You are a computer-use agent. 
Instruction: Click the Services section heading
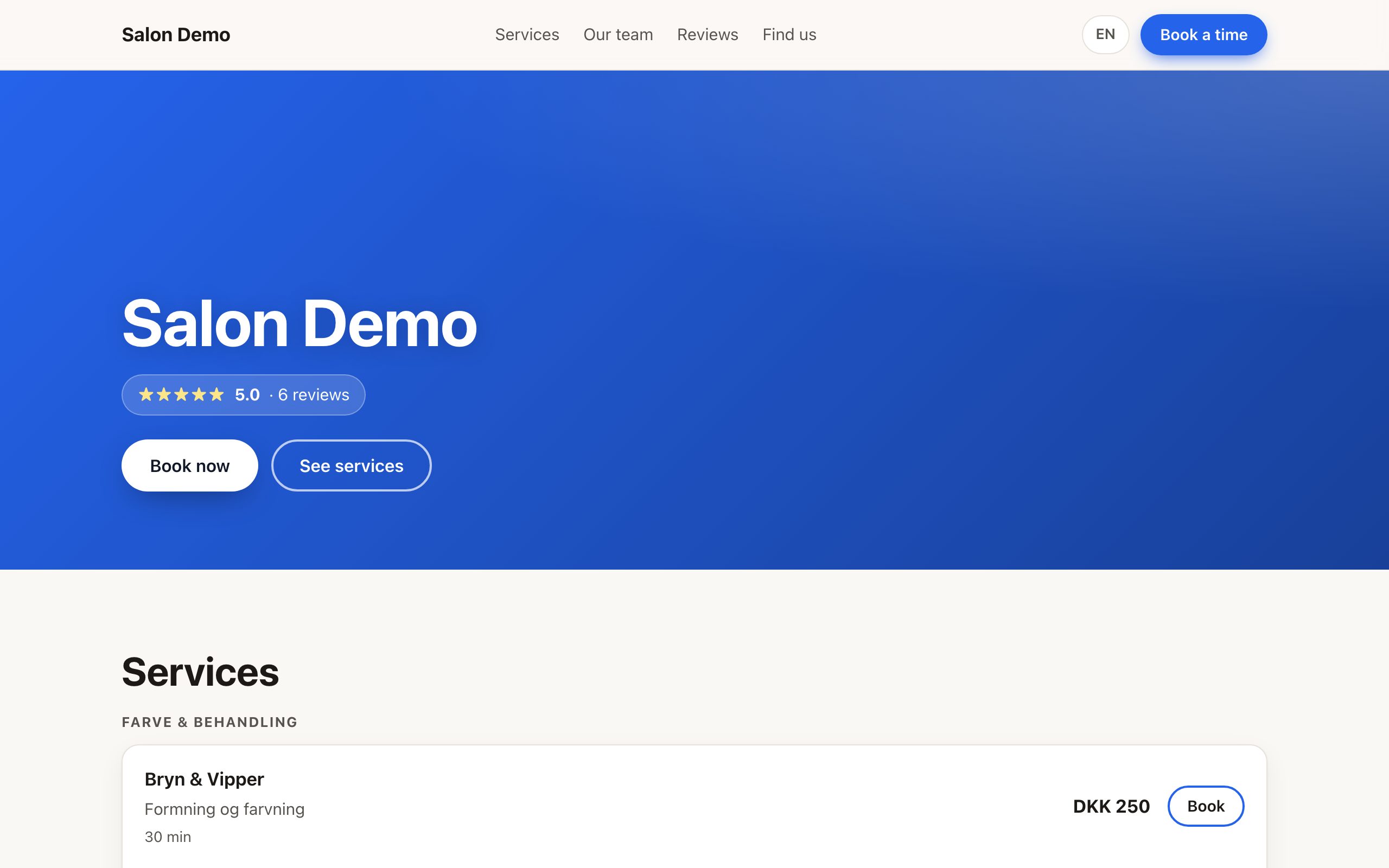click(x=200, y=672)
